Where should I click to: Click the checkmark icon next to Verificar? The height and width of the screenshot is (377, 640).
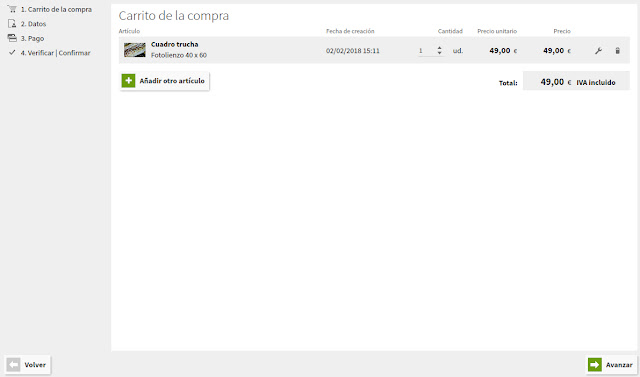point(12,53)
